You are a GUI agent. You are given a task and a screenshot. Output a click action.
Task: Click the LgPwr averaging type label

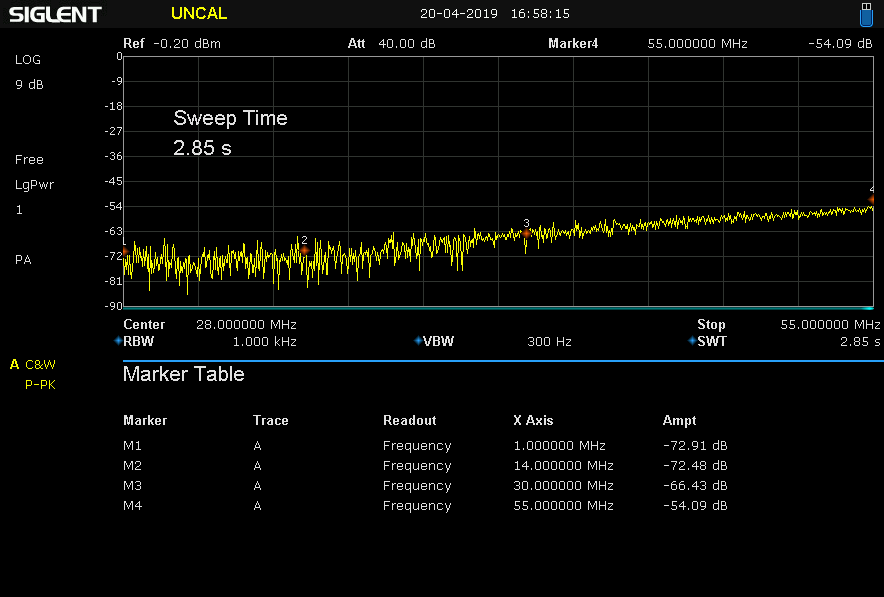point(34,185)
